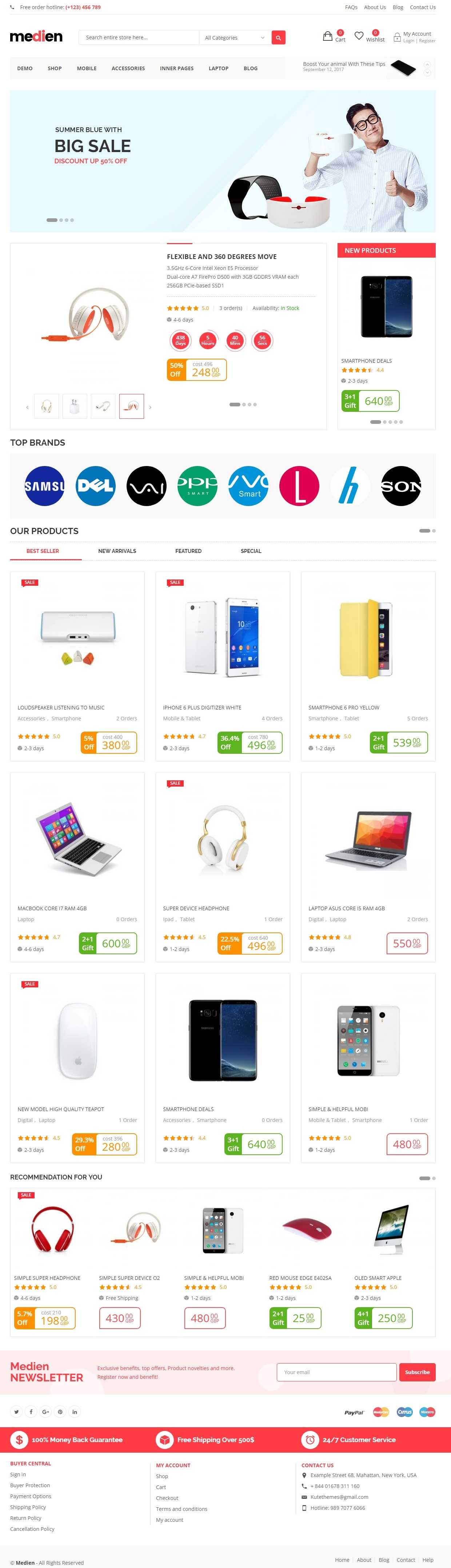451x1568 pixels.
Task: Toggle second page dot of Our Products
Action: (433, 531)
